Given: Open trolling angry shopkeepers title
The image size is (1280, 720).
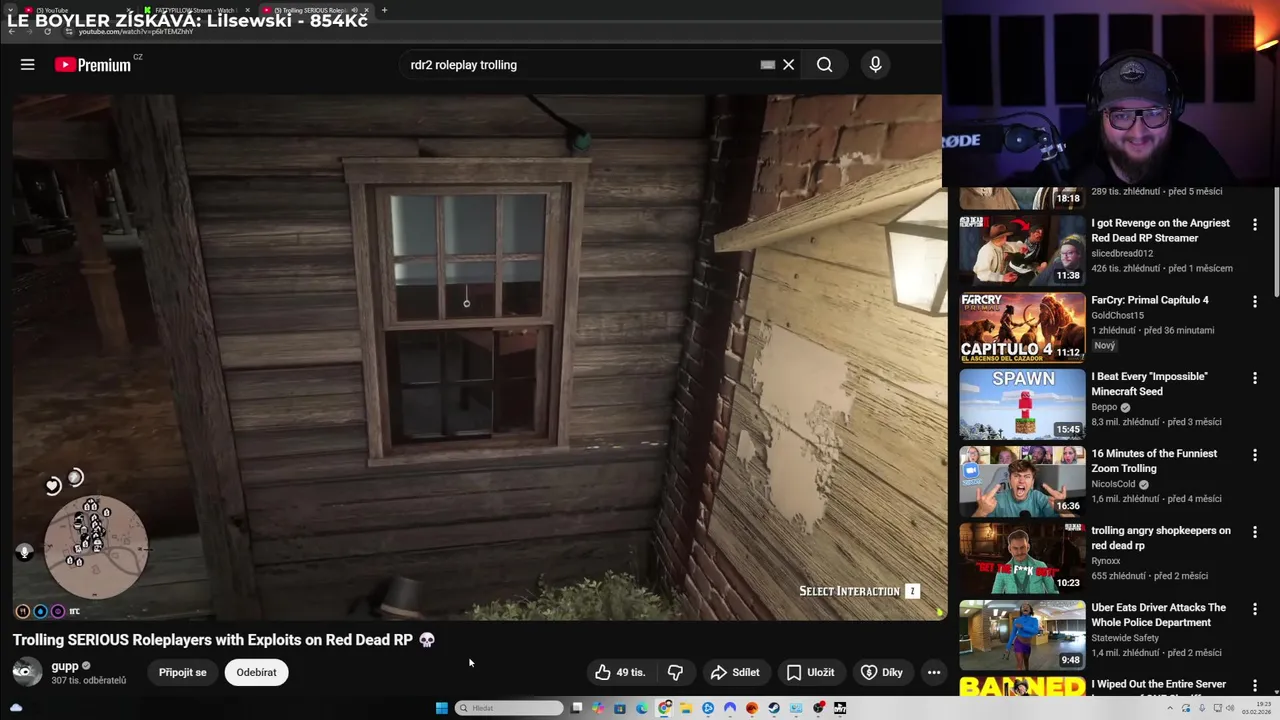Looking at the screenshot, I should pyautogui.click(x=1161, y=538).
